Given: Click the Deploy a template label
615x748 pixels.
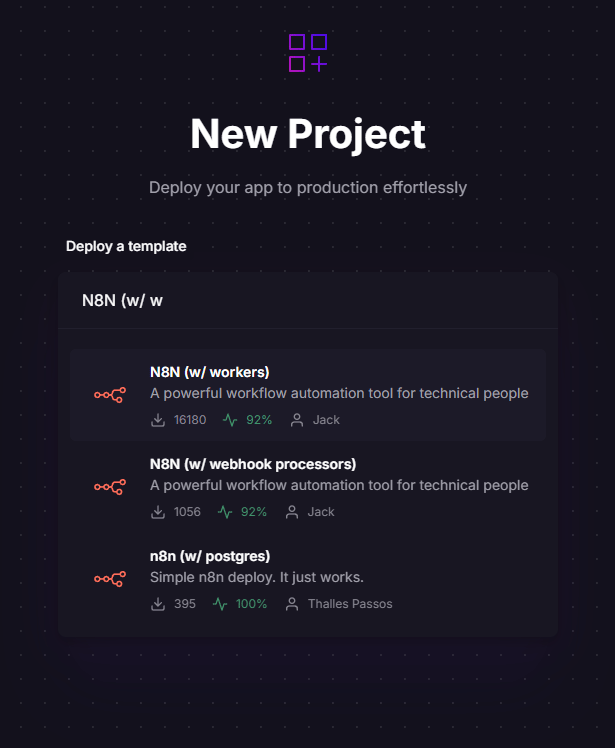Looking at the screenshot, I should coord(126,247).
